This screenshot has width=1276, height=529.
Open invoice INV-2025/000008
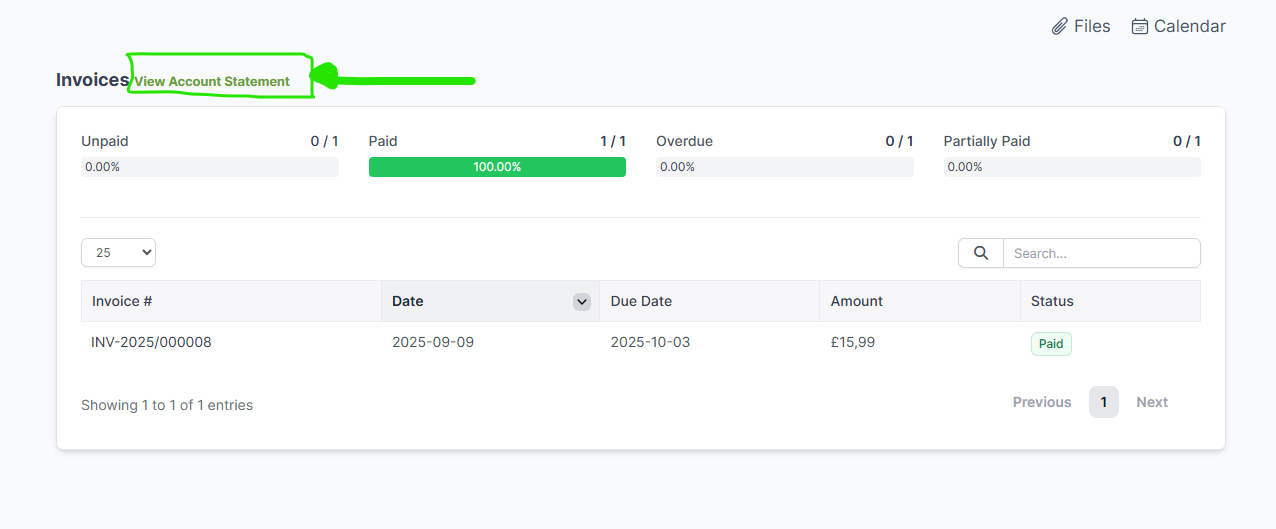(151, 342)
